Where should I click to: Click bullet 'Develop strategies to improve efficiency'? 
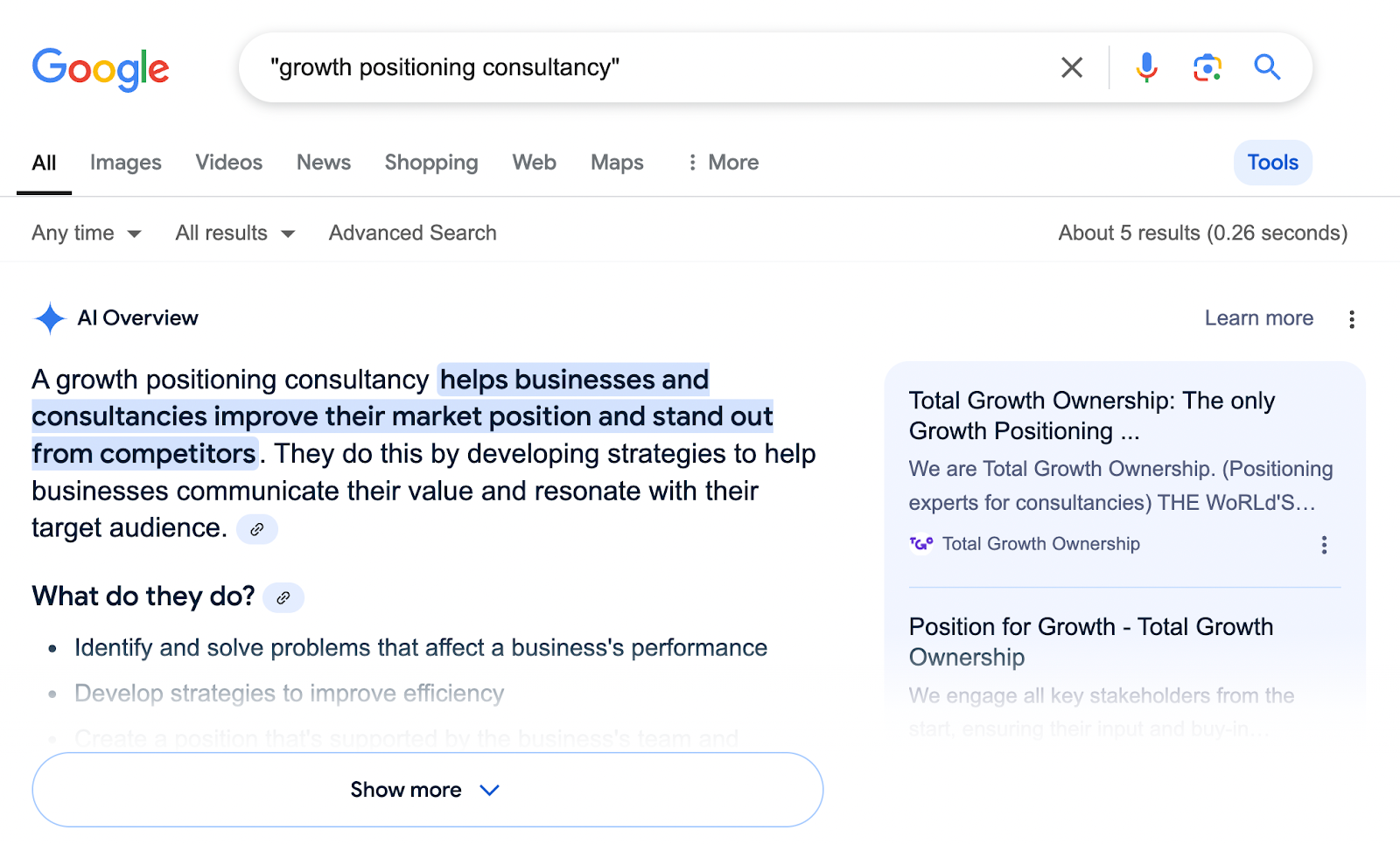(x=290, y=694)
